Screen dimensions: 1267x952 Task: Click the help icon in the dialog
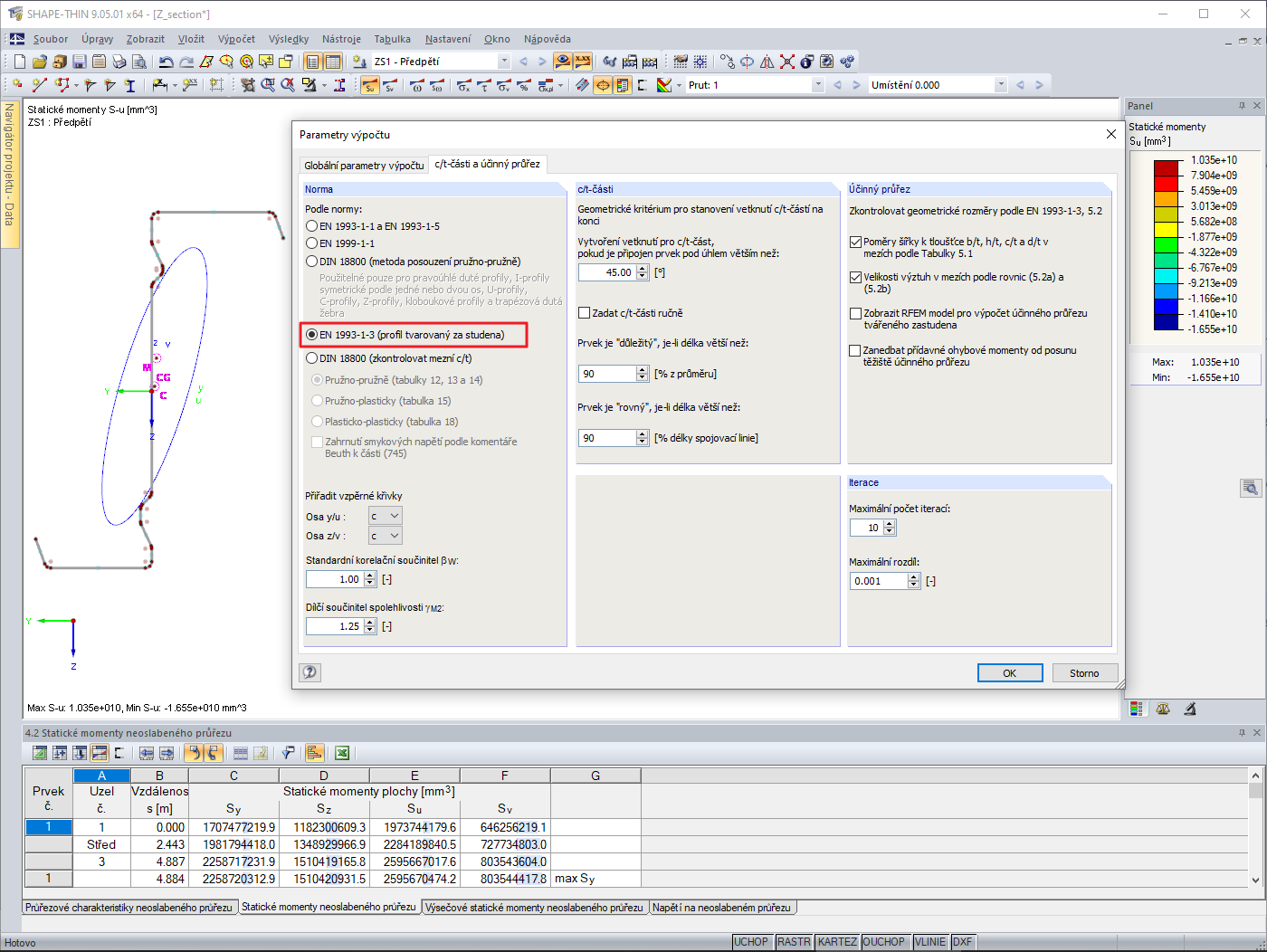click(x=310, y=672)
